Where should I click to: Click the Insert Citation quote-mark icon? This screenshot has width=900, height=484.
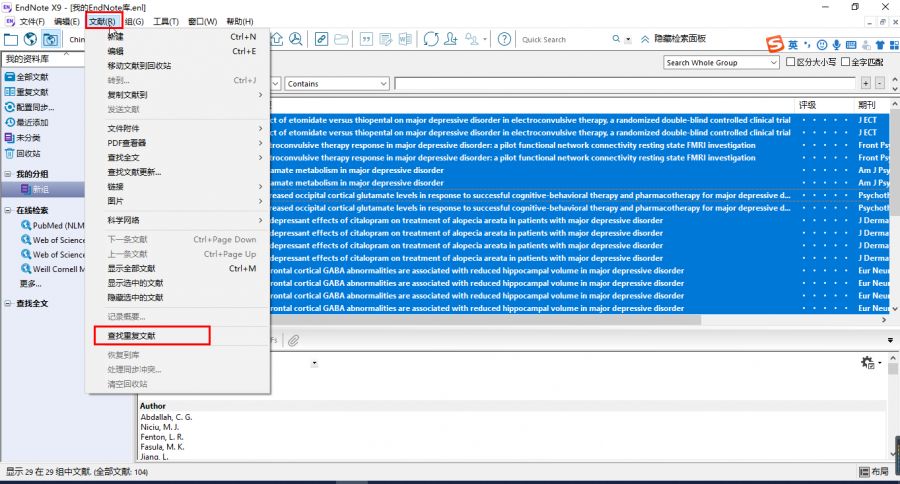pyautogui.click(x=366, y=39)
